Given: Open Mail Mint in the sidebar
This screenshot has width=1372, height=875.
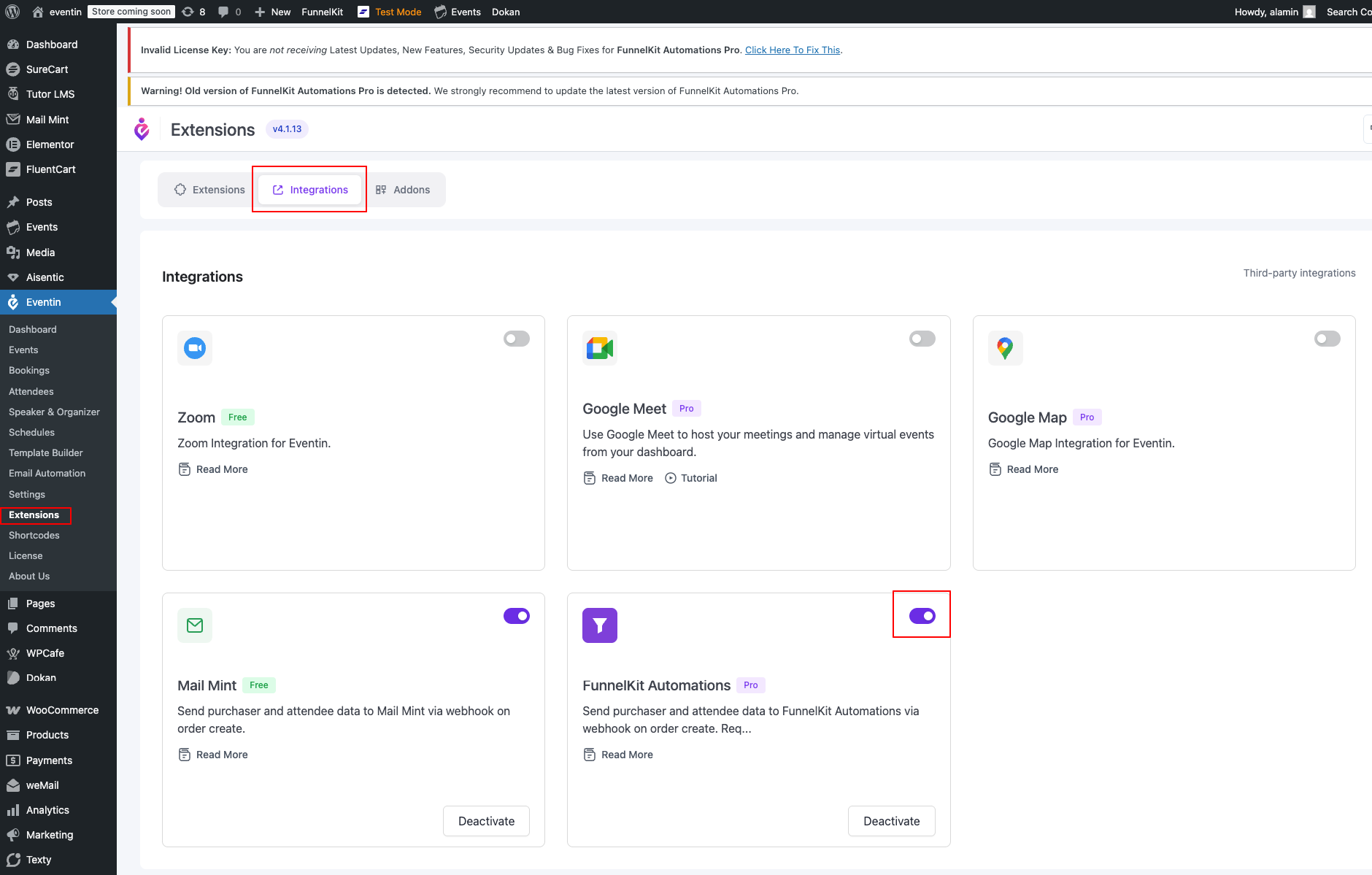Looking at the screenshot, I should [58, 120].
